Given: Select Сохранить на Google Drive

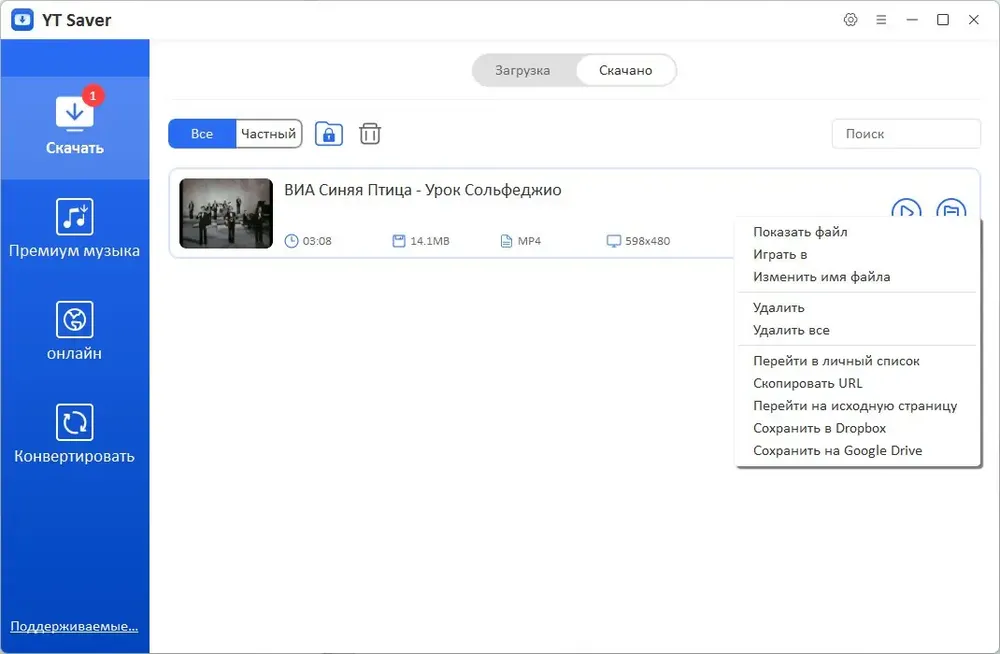Looking at the screenshot, I should (x=837, y=450).
